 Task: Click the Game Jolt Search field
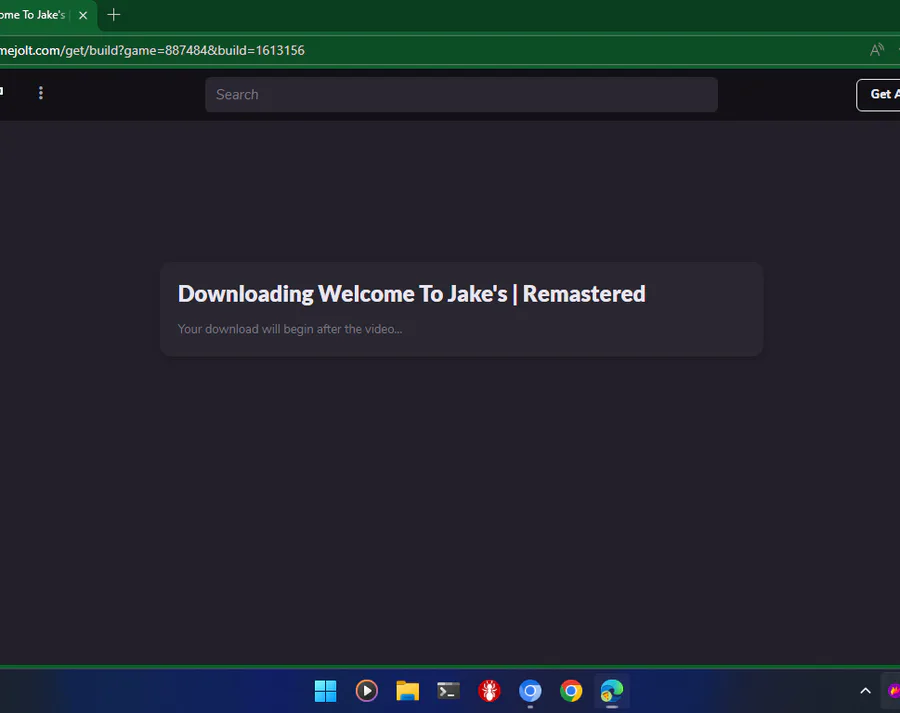pos(461,95)
